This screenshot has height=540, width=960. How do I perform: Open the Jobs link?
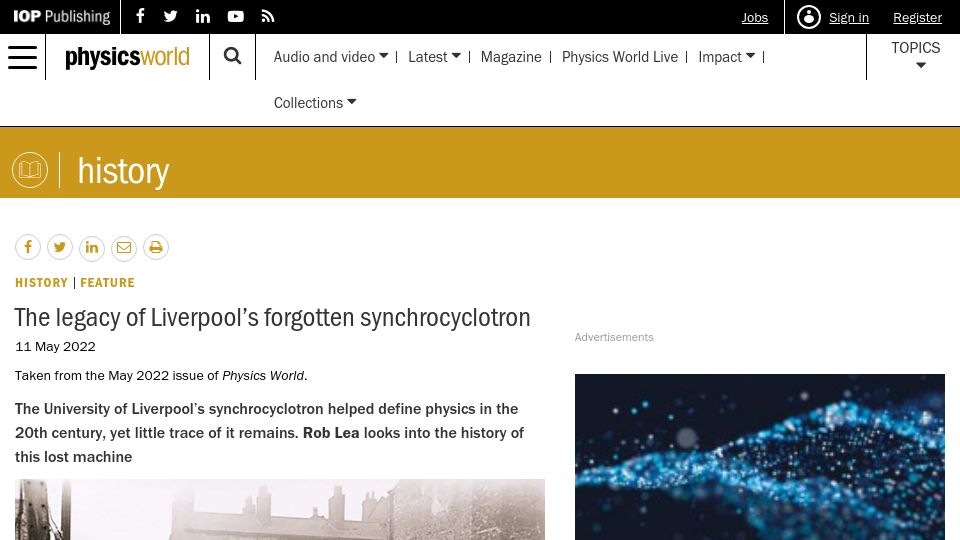pos(754,18)
